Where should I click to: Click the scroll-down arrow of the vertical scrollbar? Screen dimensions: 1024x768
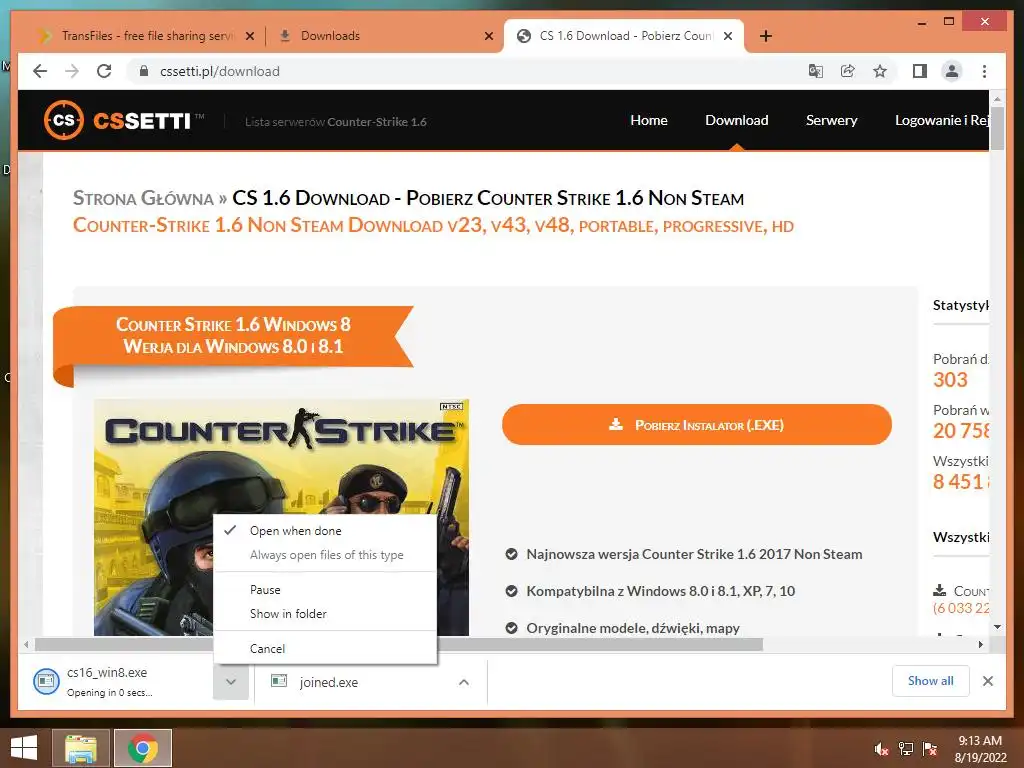pos(997,627)
